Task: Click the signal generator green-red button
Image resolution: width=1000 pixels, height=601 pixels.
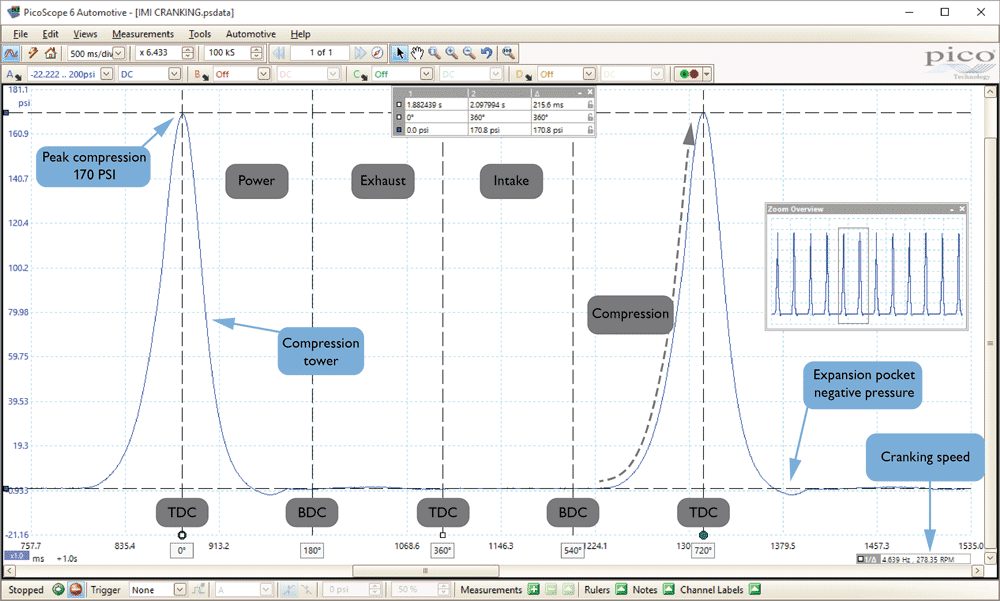Action: (689, 75)
